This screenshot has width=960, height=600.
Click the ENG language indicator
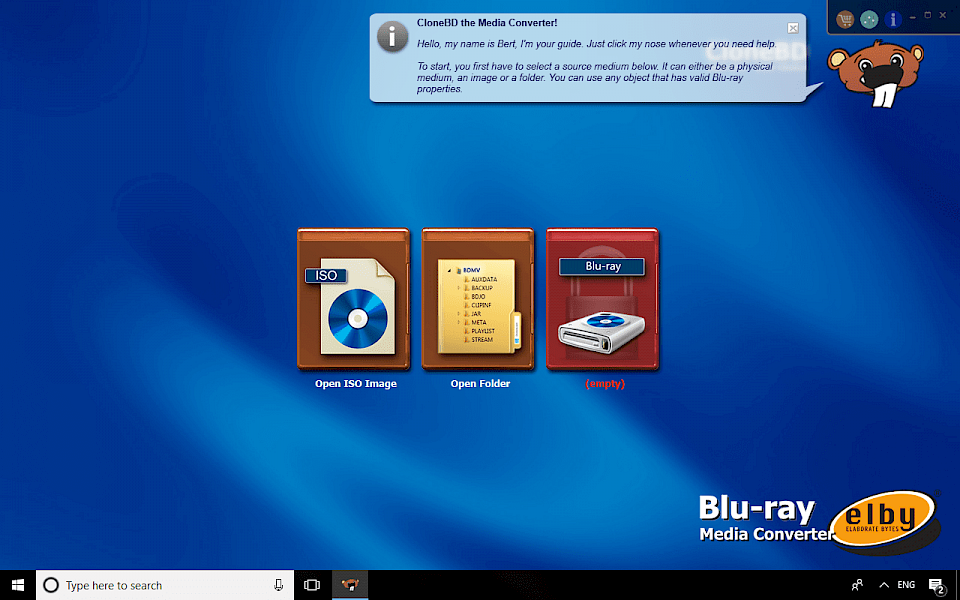[x=906, y=585]
